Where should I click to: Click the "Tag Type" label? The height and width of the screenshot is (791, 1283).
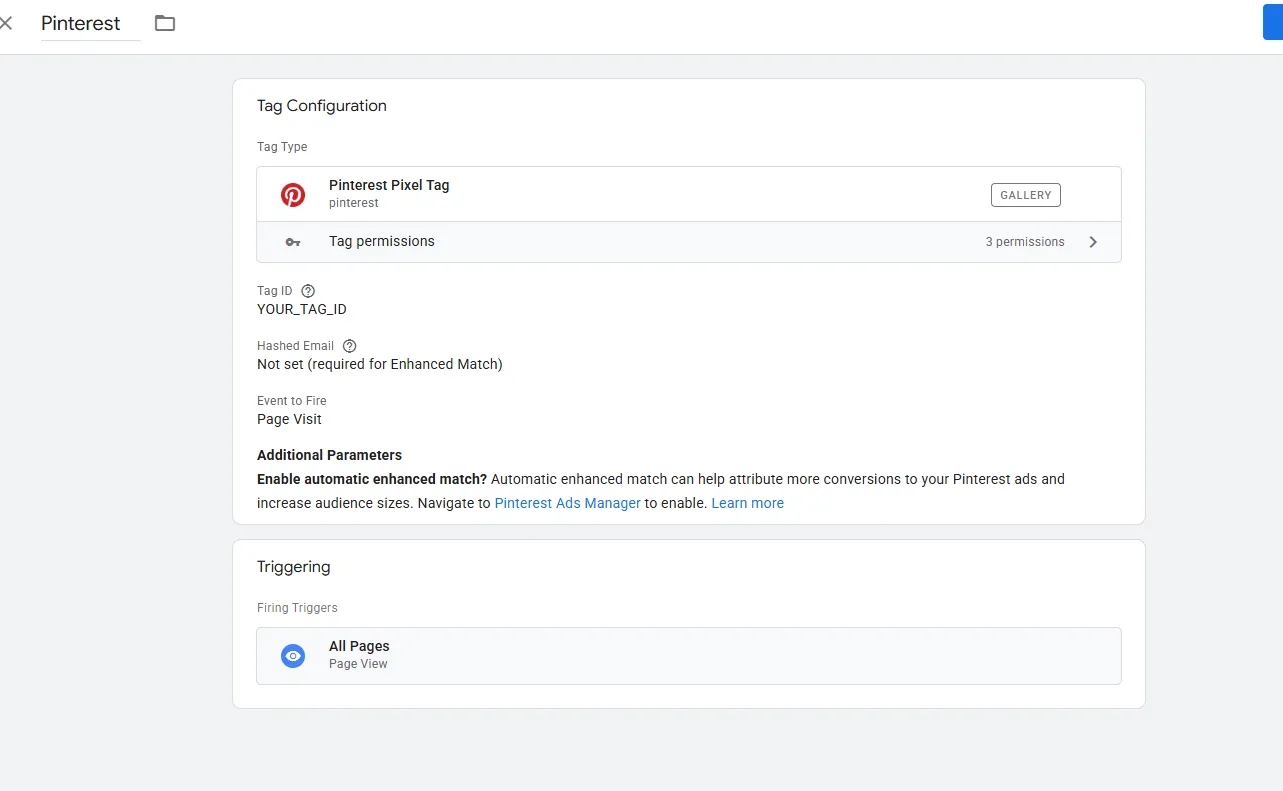tap(282, 147)
